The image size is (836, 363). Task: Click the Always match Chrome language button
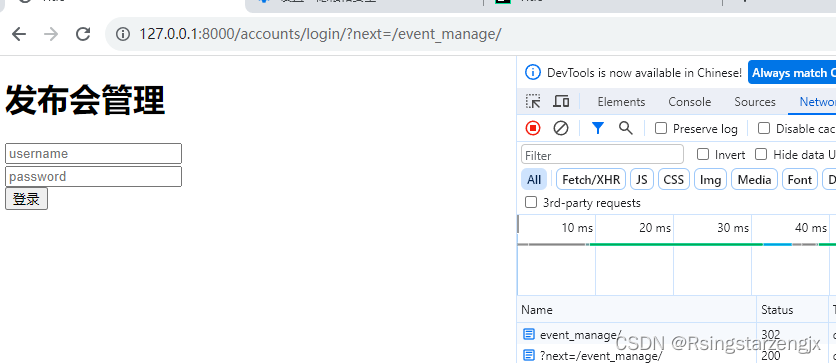792,73
